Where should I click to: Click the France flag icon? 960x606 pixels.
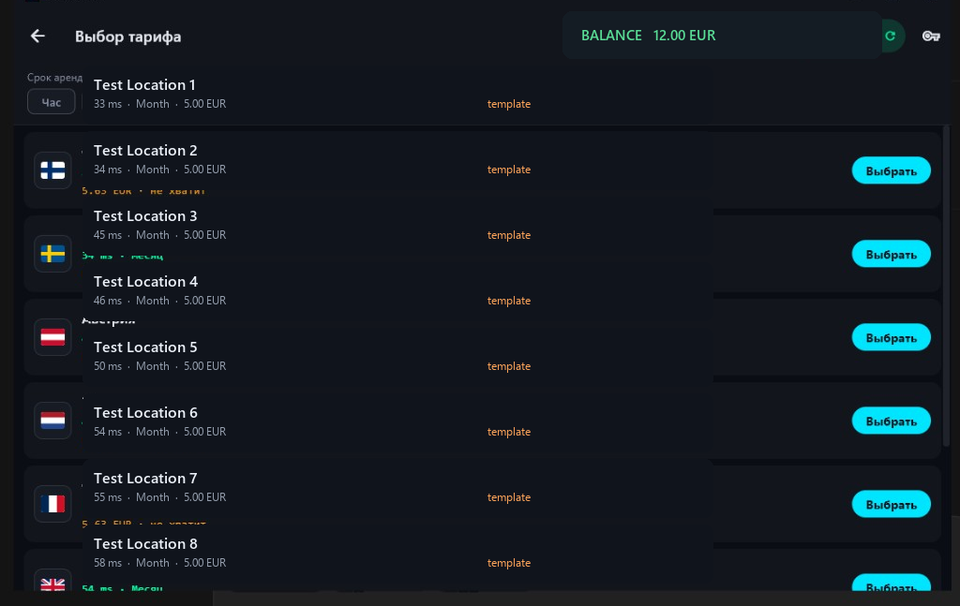point(53,504)
